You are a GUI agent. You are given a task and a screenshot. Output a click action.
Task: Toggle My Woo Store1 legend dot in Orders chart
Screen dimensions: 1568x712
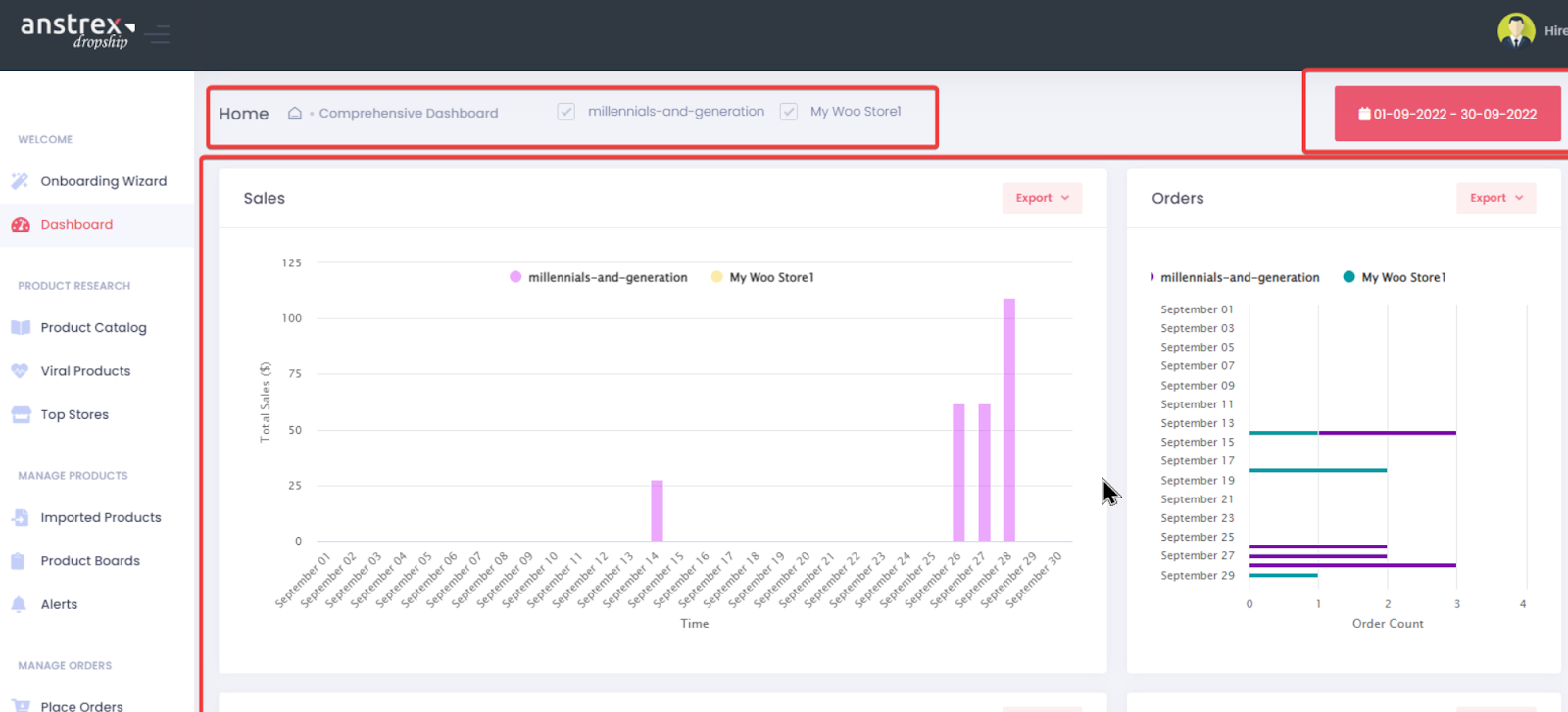point(1349,277)
